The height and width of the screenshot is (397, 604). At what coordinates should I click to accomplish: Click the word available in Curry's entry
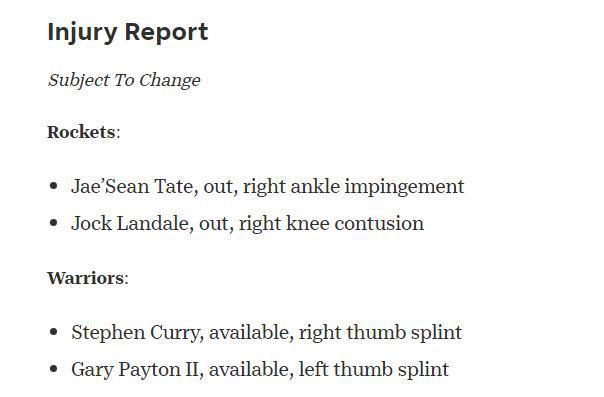249,332
